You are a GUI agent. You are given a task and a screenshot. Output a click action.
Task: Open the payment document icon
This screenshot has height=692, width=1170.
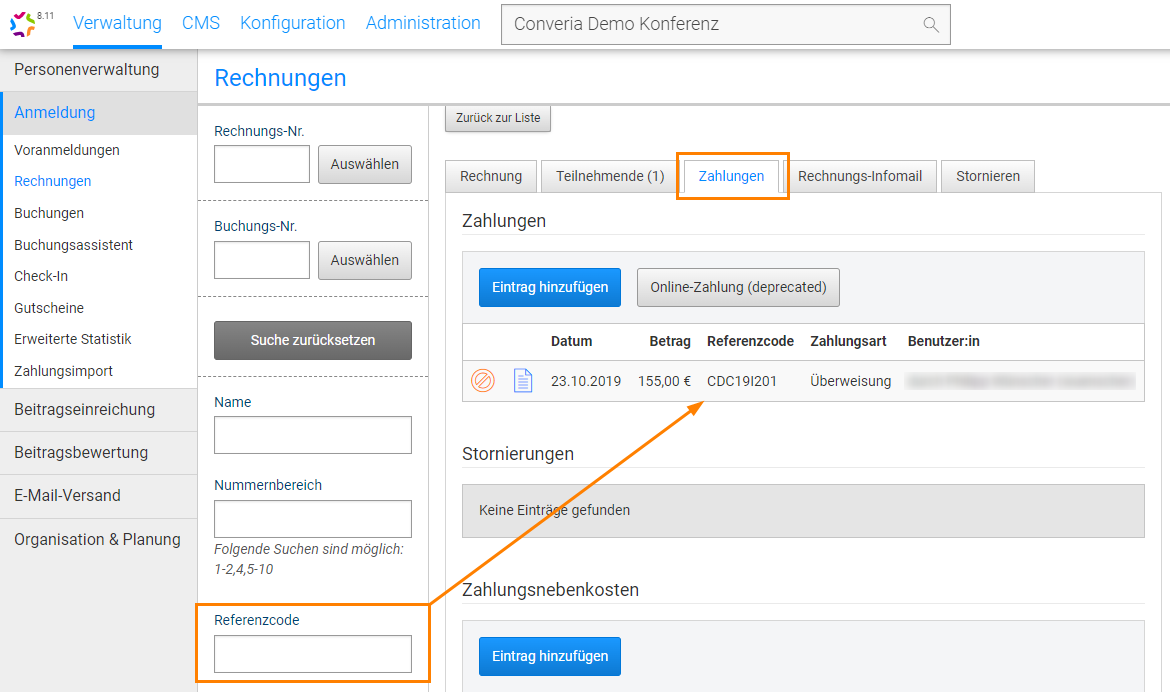522,381
